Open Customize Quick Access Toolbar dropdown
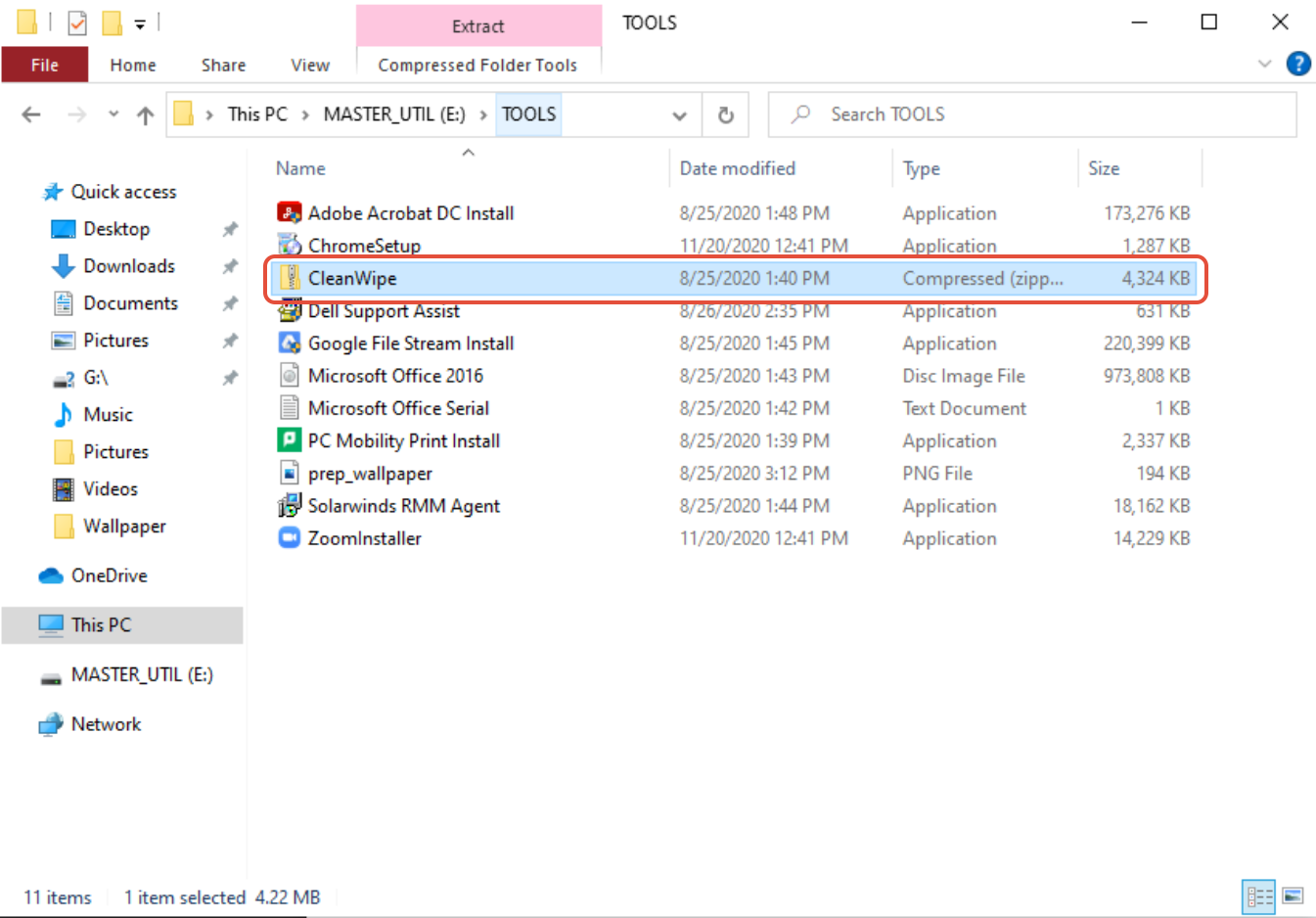The image size is (1316, 918). click(140, 23)
